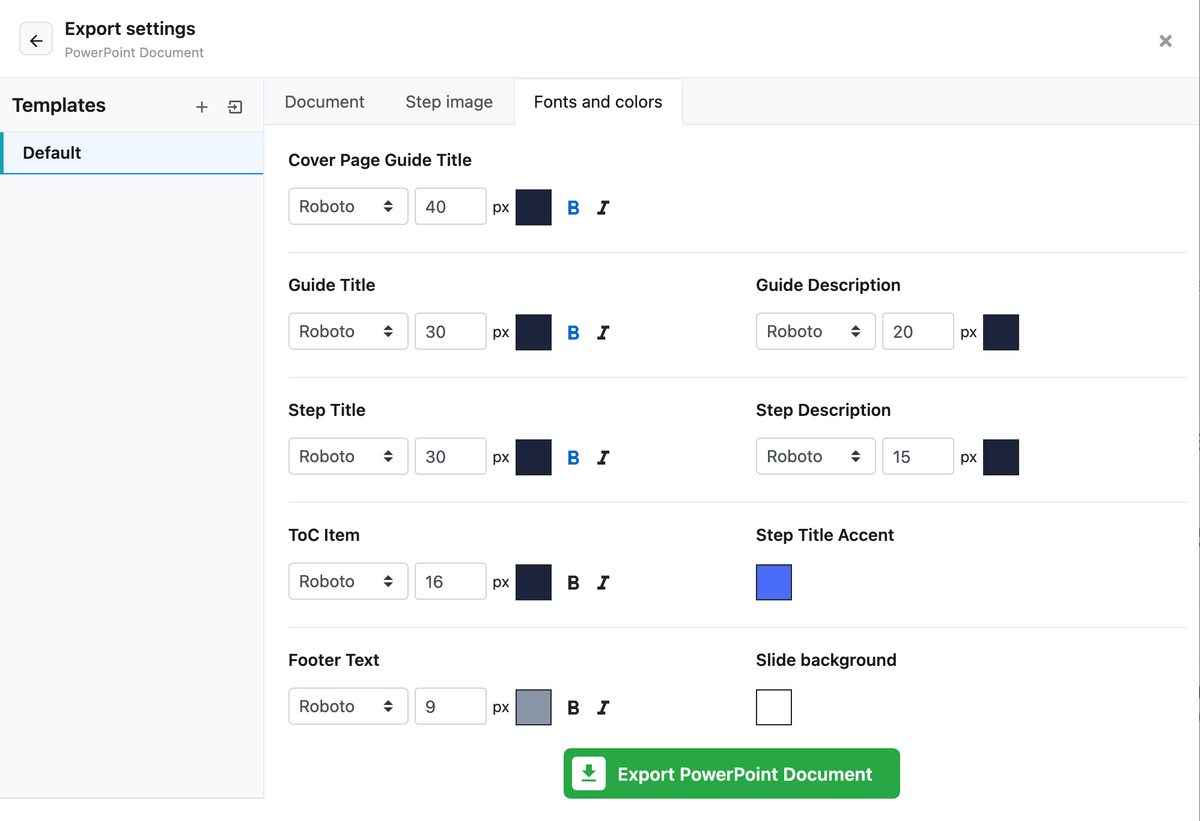Pick Cover Page Guide Title text color
The width and height of the screenshot is (1200, 821).
tap(534, 207)
